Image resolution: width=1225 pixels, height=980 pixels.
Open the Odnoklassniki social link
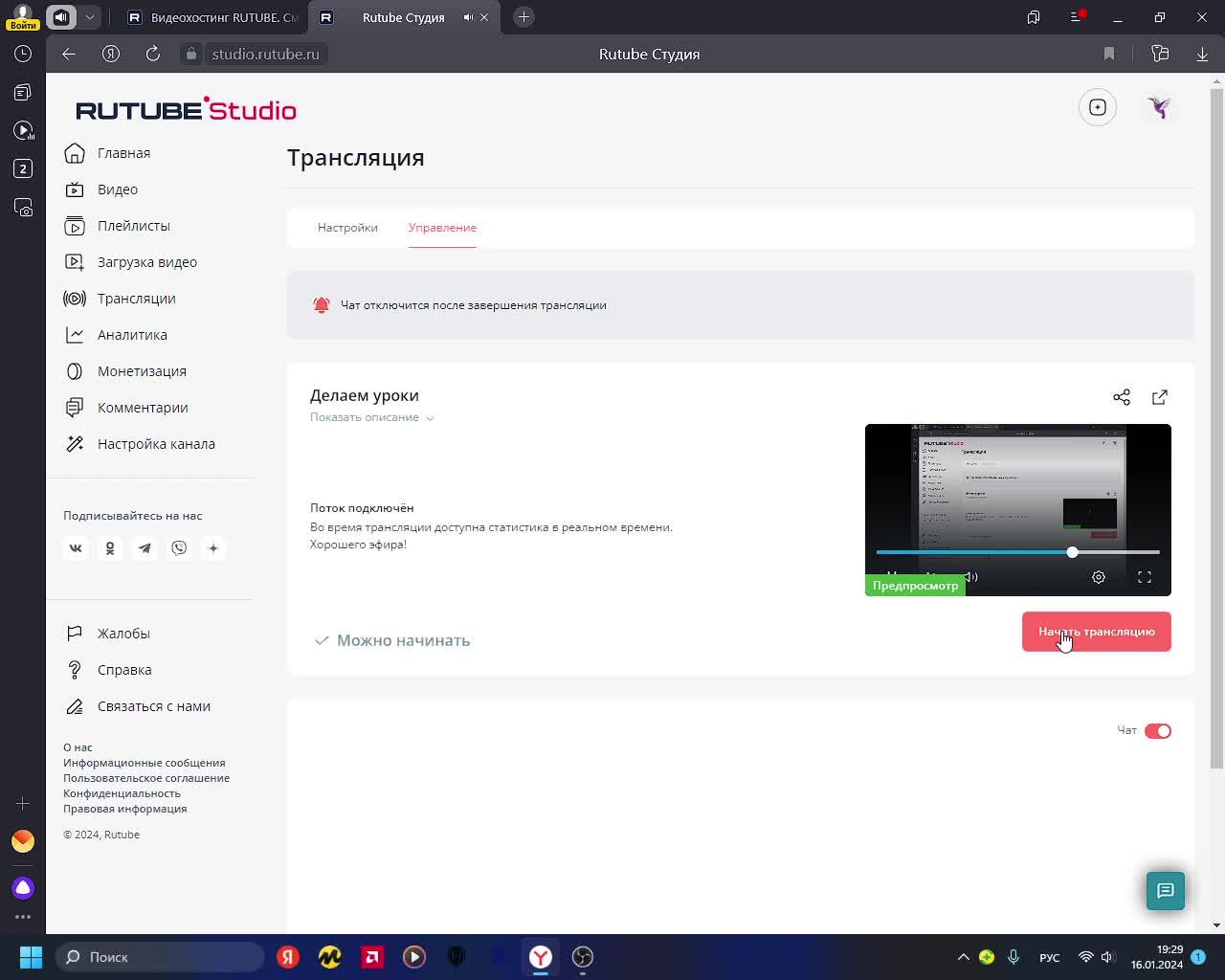[110, 548]
